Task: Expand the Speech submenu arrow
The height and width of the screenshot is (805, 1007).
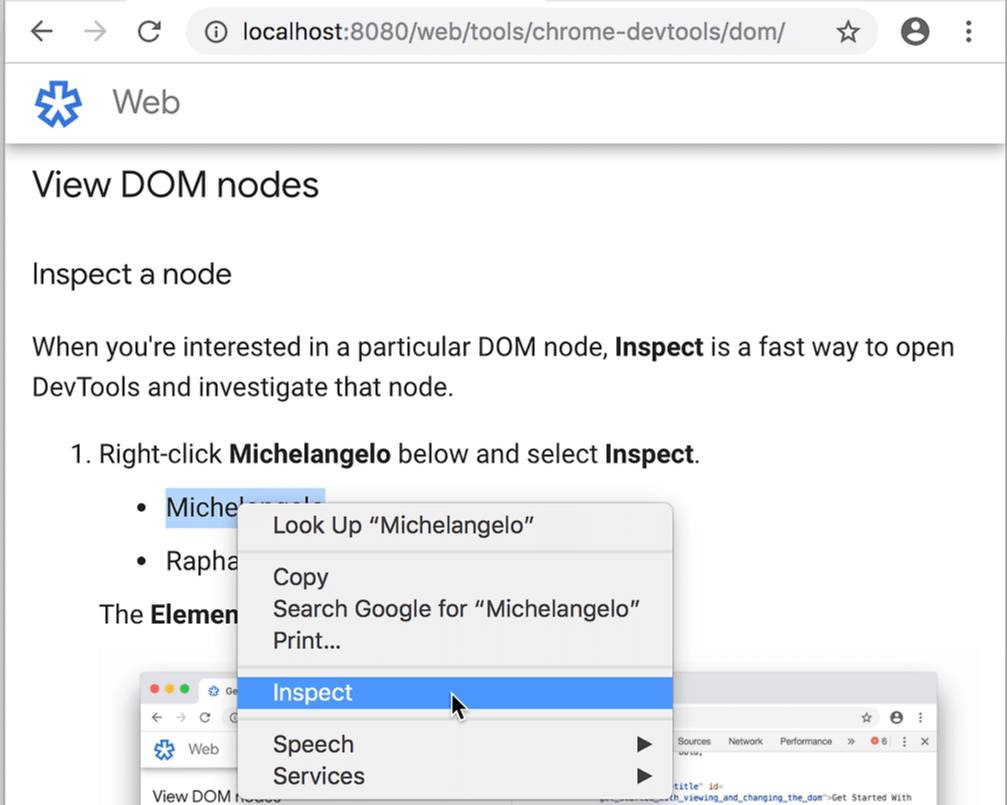Action: click(644, 744)
